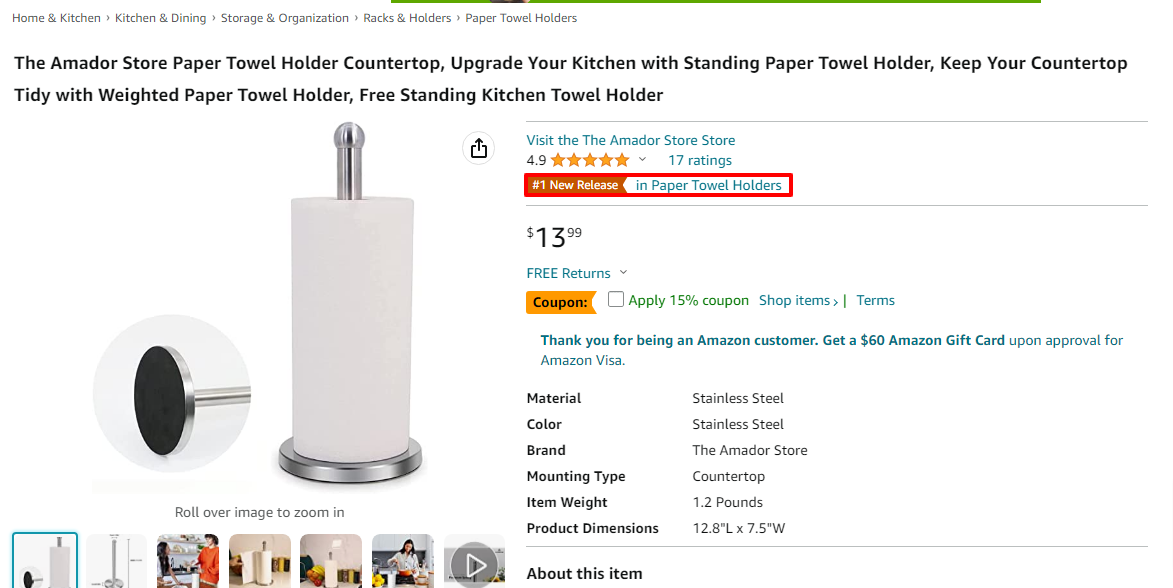This screenshot has height=588, width=1173.
Task: Tick the Apply 15% coupon checkbox
Action: point(616,300)
